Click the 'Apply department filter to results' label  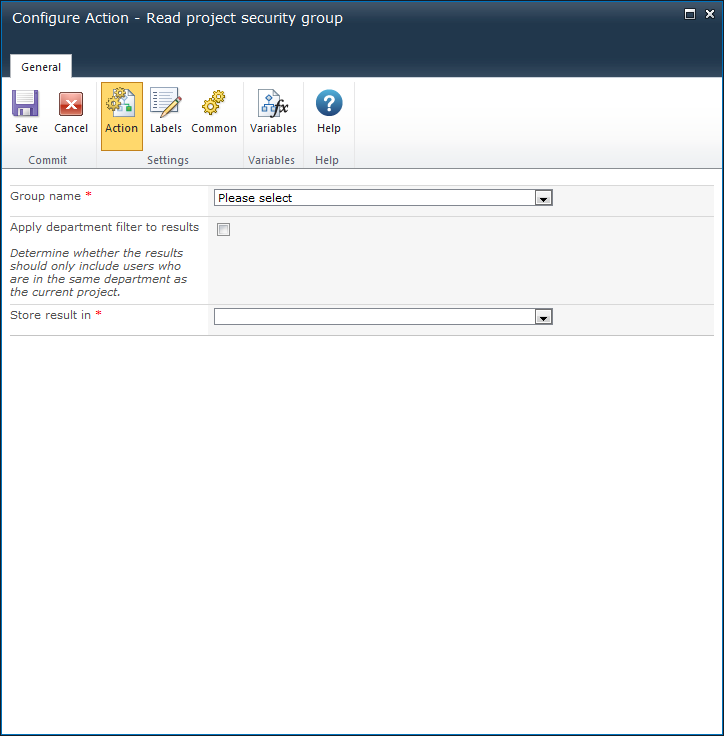[x=104, y=227]
